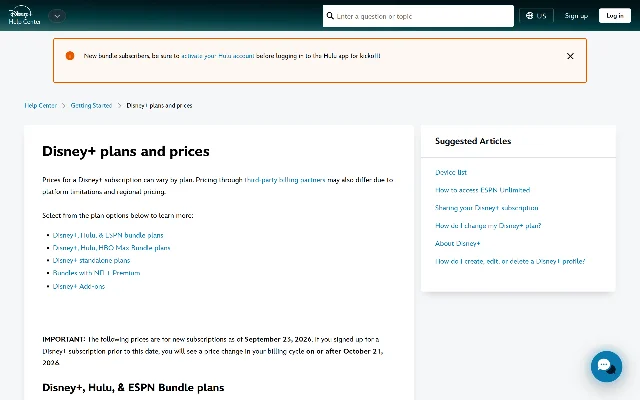Click the Log in button
This screenshot has height=400, width=640.
(x=615, y=16)
